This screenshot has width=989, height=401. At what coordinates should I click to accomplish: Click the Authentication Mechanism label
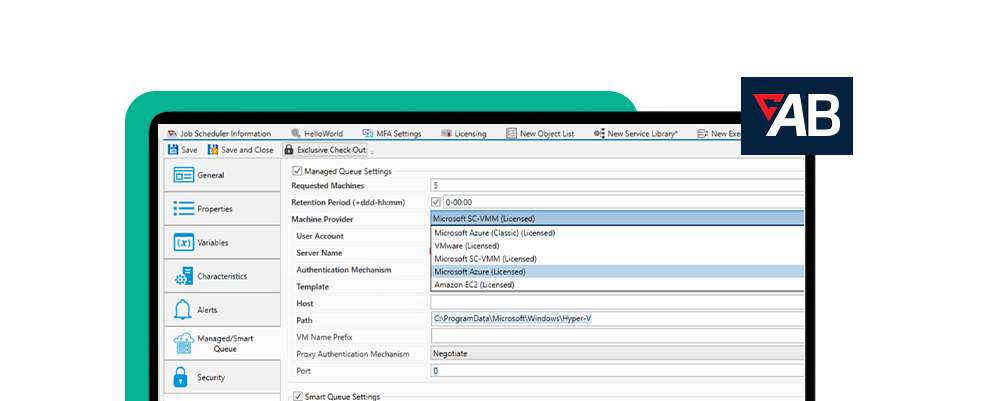(344, 270)
